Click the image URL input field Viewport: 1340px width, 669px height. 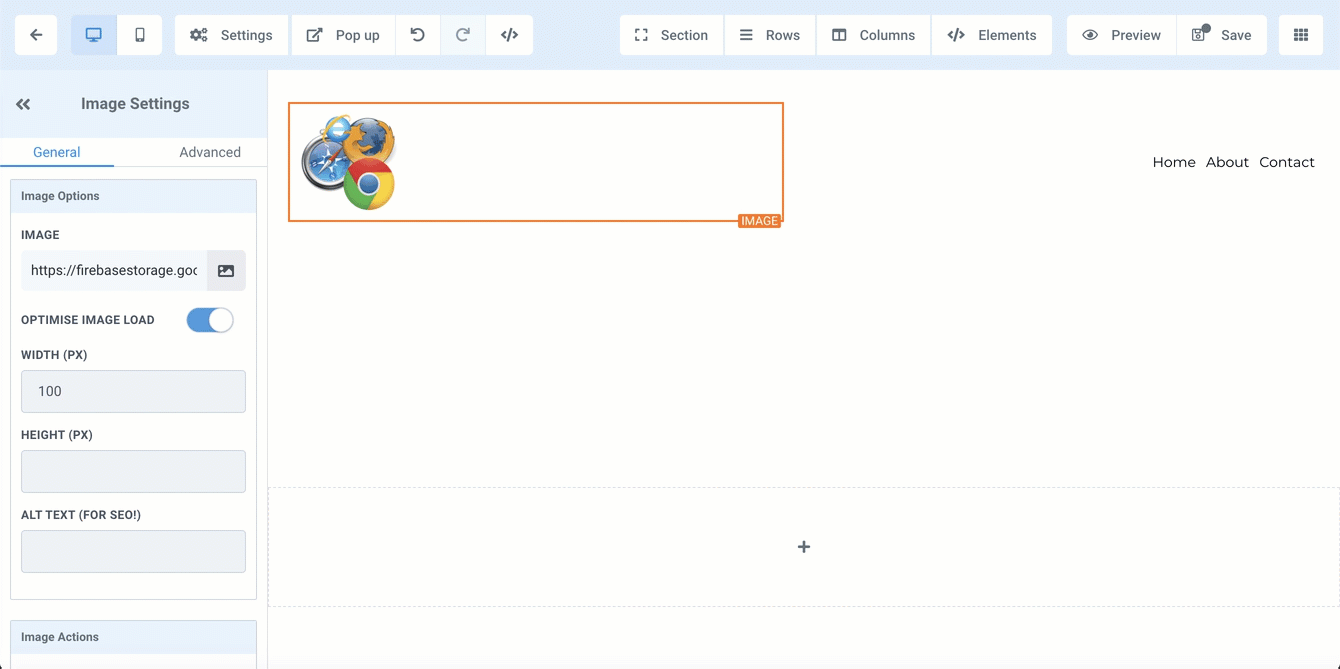114,271
